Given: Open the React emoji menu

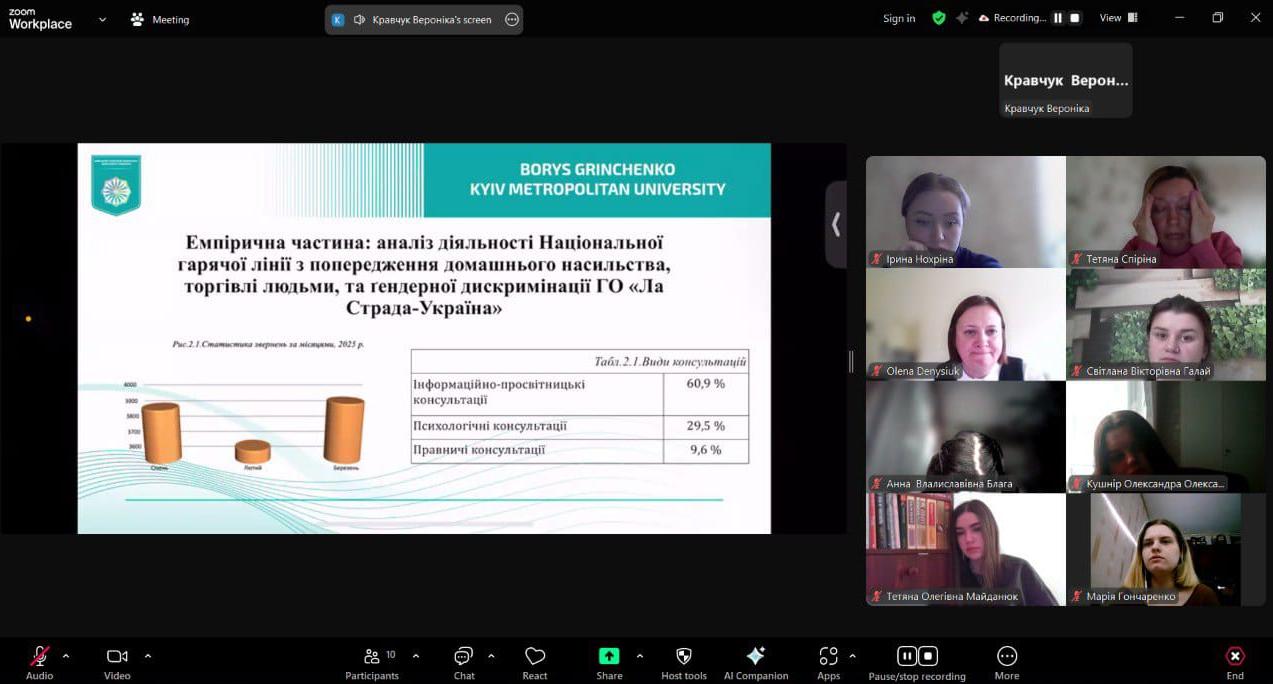Looking at the screenshot, I should [535, 657].
